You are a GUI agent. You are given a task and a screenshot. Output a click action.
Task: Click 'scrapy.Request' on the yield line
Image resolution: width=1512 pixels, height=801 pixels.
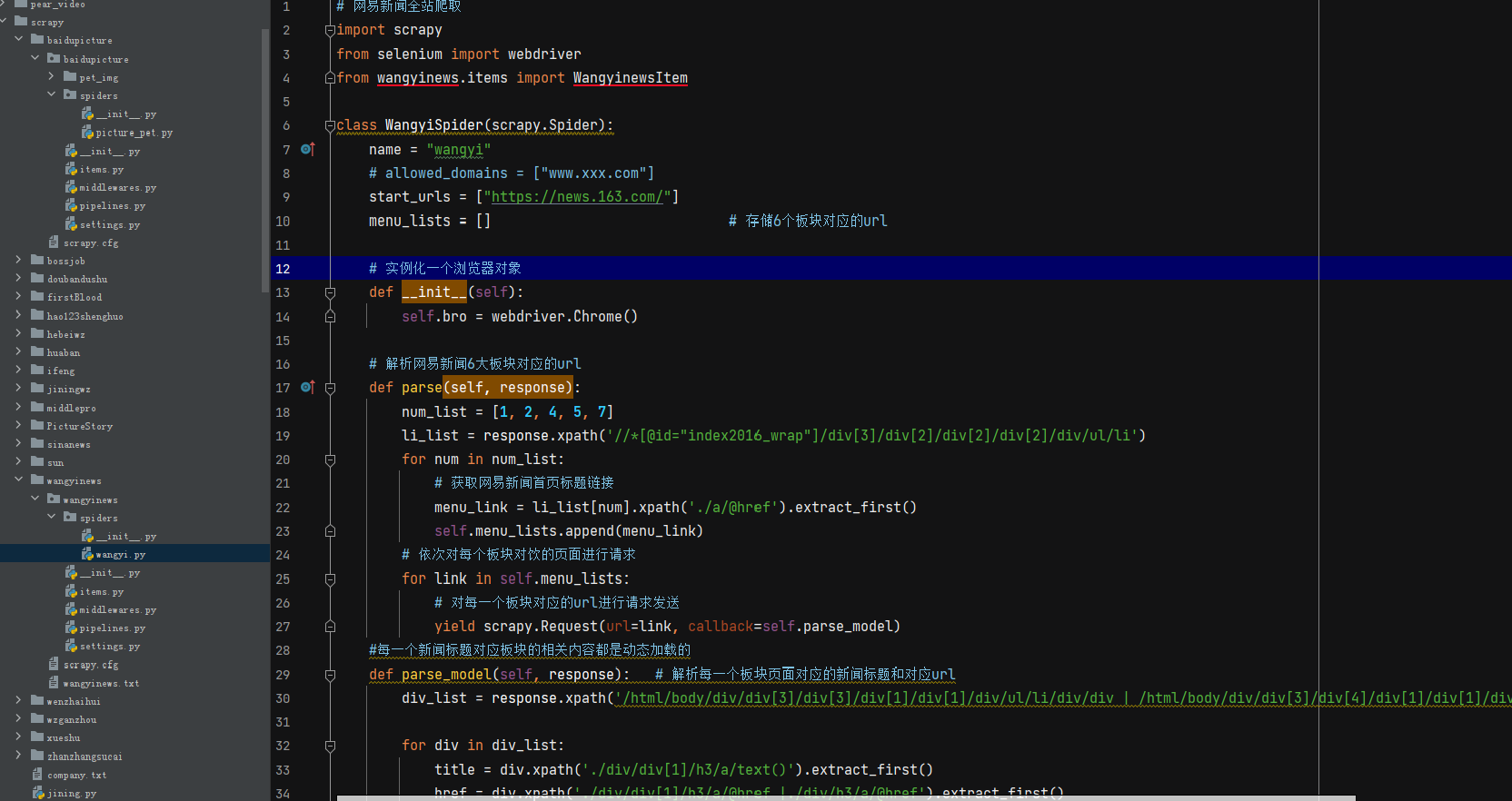[541, 626]
